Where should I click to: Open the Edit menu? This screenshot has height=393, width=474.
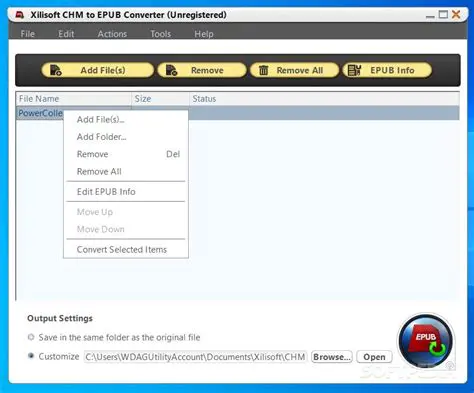pos(66,34)
